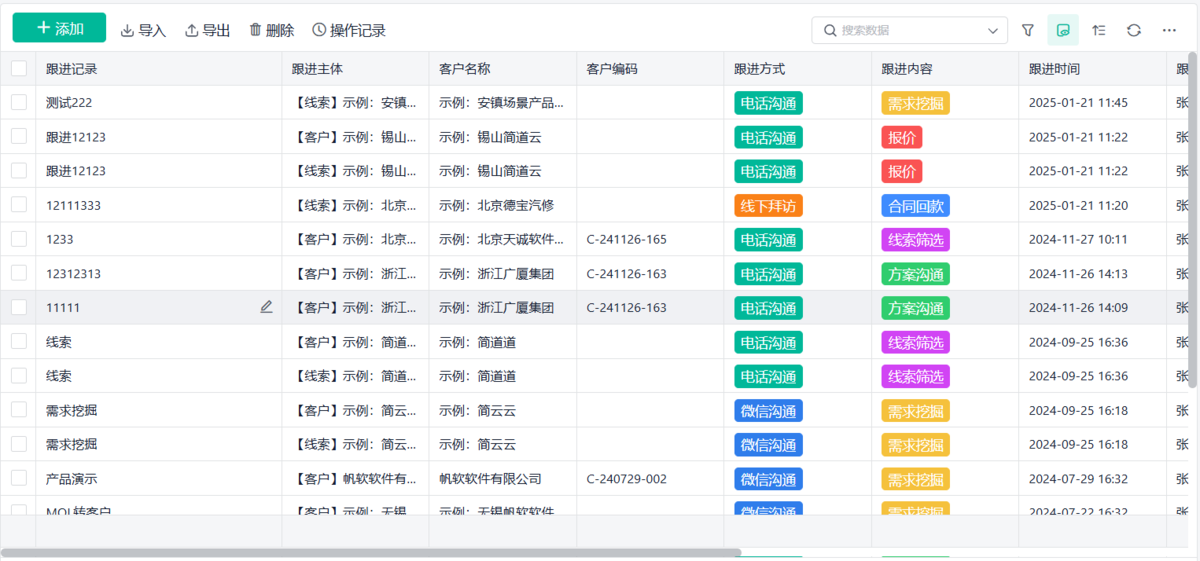Click 导入 in the toolbar
Image resolution: width=1200 pixels, height=561 pixels.
coord(143,31)
